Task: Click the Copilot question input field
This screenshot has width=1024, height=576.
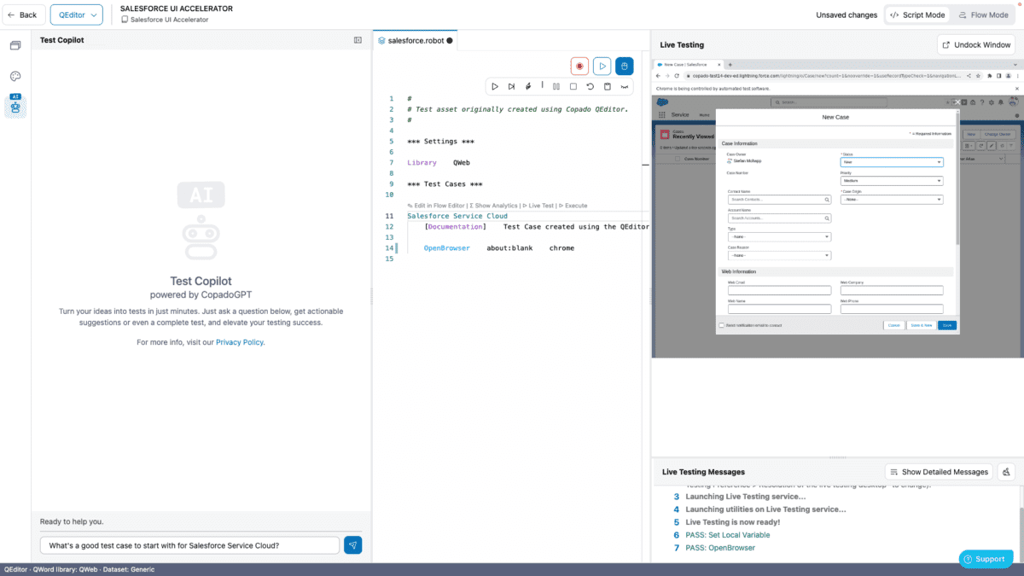Action: (189, 545)
